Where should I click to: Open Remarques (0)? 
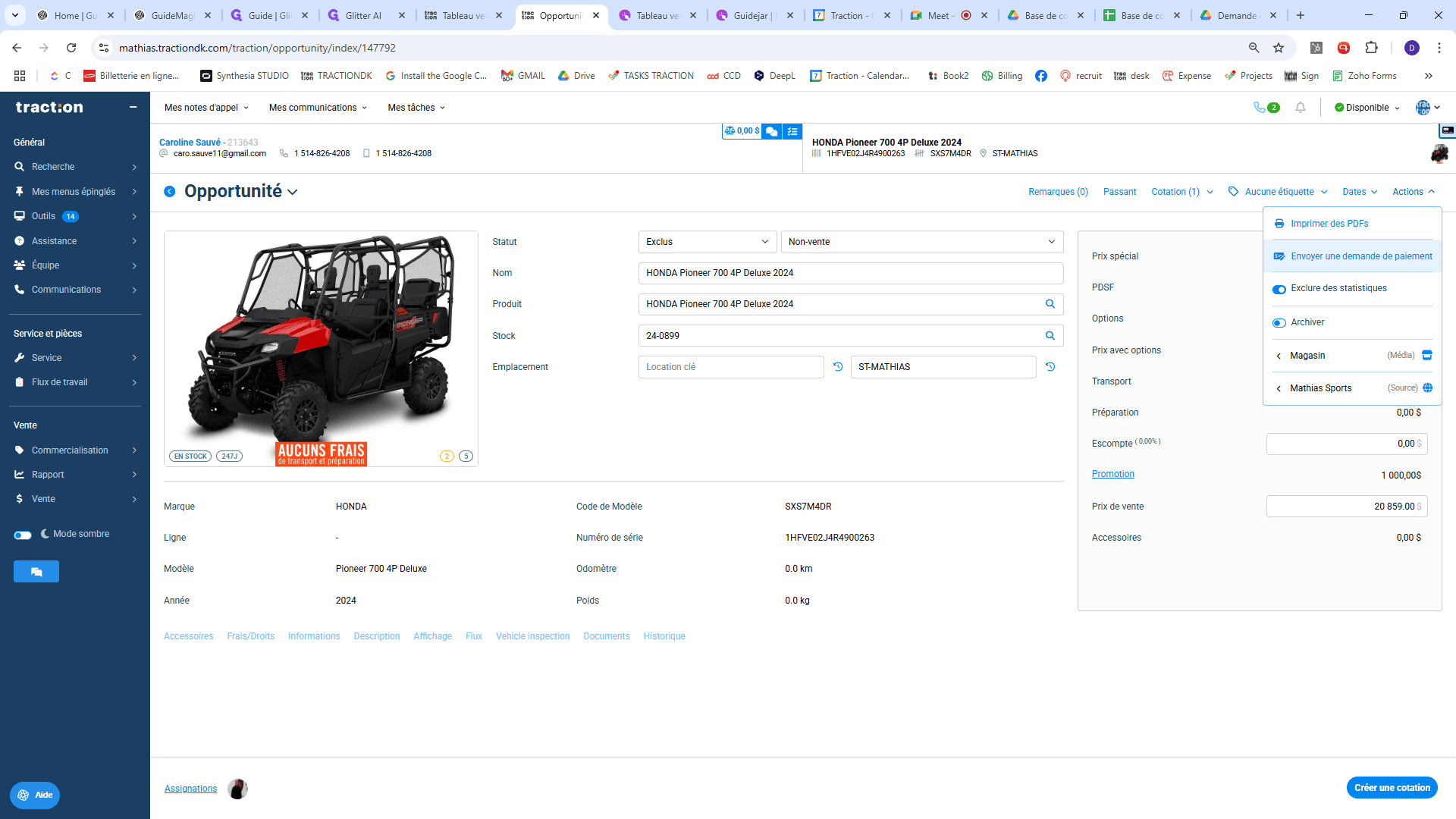pyautogui.click(x=1058, y=192)
